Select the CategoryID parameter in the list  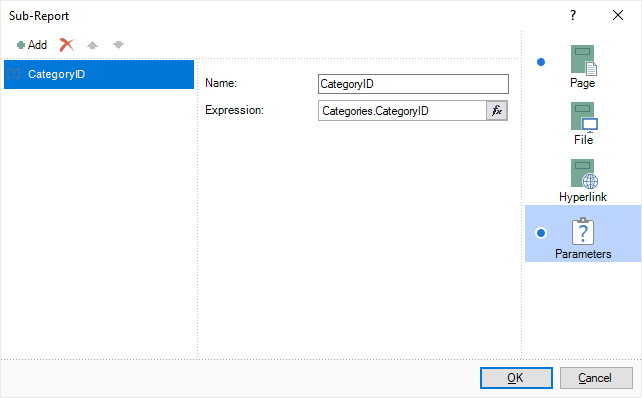99,74
